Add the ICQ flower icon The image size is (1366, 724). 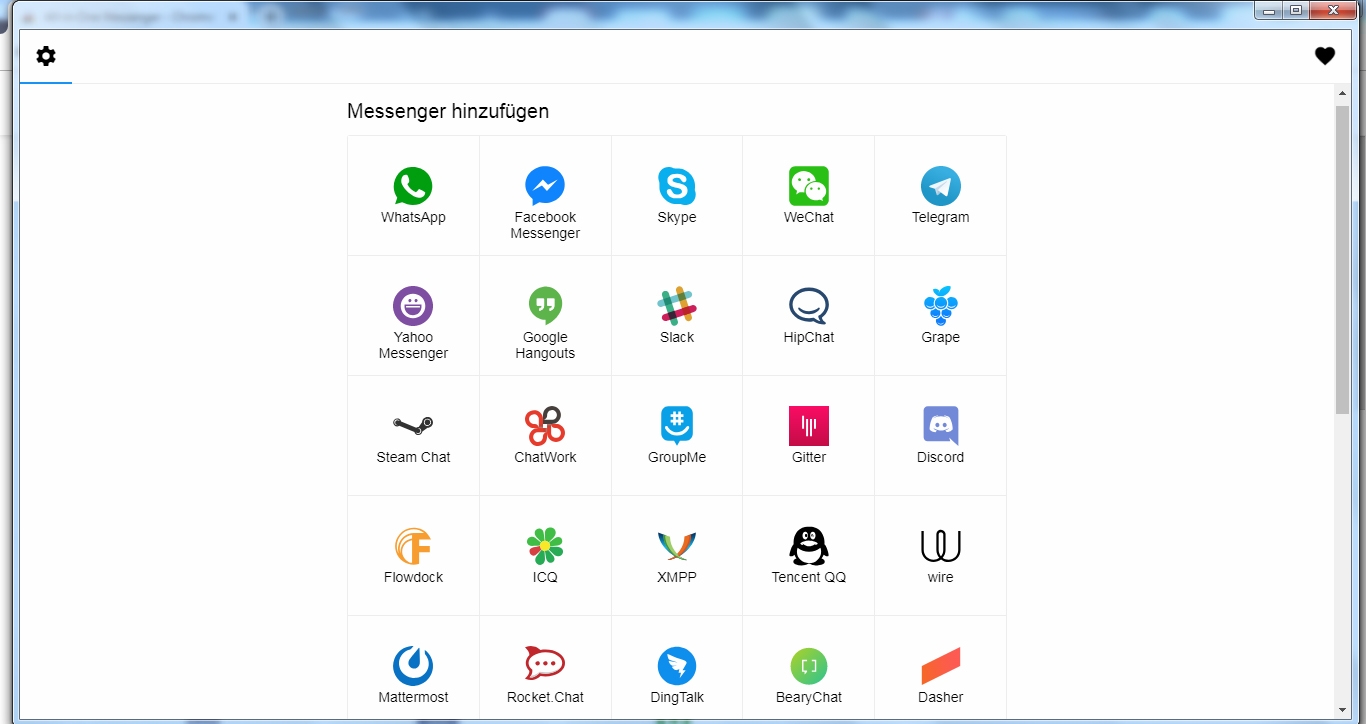pos(545,547)
